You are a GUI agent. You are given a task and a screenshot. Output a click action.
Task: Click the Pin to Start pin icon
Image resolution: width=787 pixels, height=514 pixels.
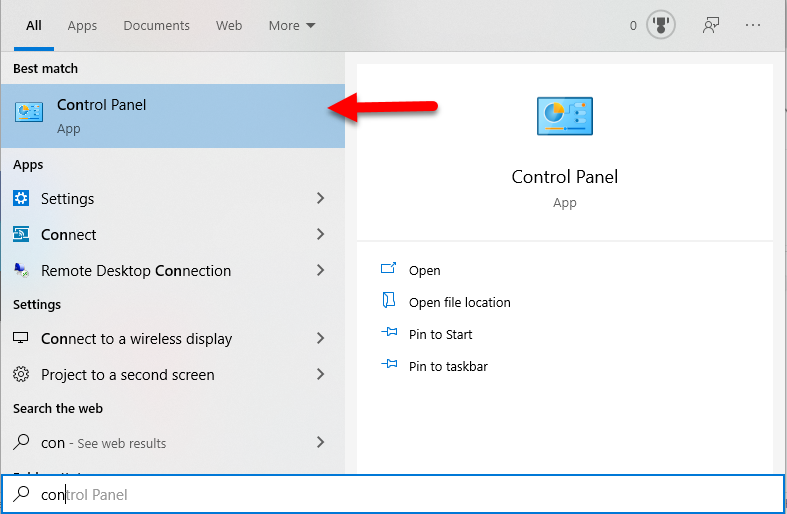coord(389,334)
